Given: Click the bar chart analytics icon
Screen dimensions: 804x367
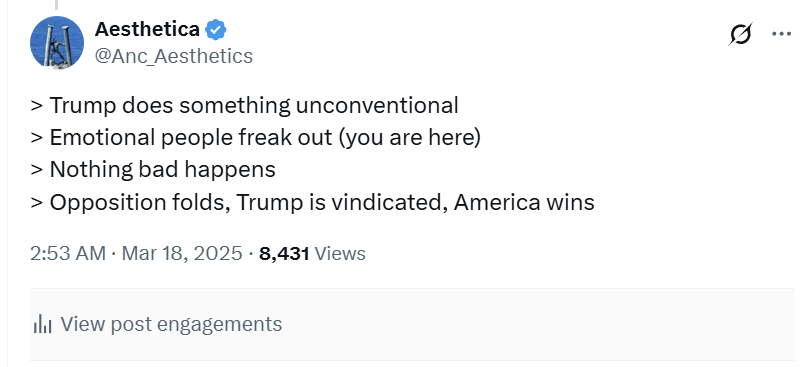Looking at the screenshot, I should (43, 324).
